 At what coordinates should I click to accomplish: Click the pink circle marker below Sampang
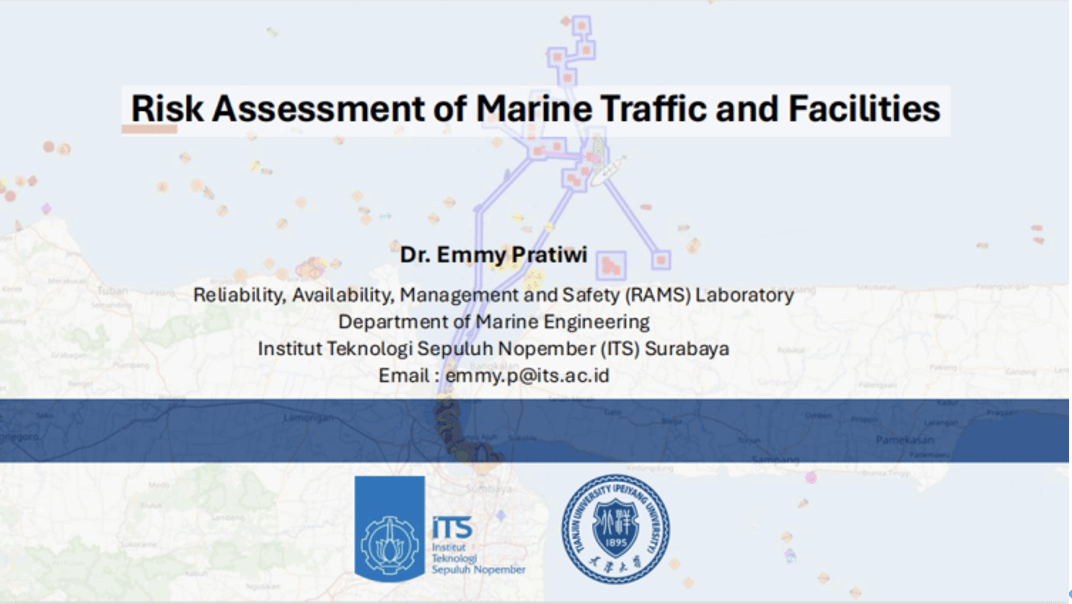(x=810, y=477)
